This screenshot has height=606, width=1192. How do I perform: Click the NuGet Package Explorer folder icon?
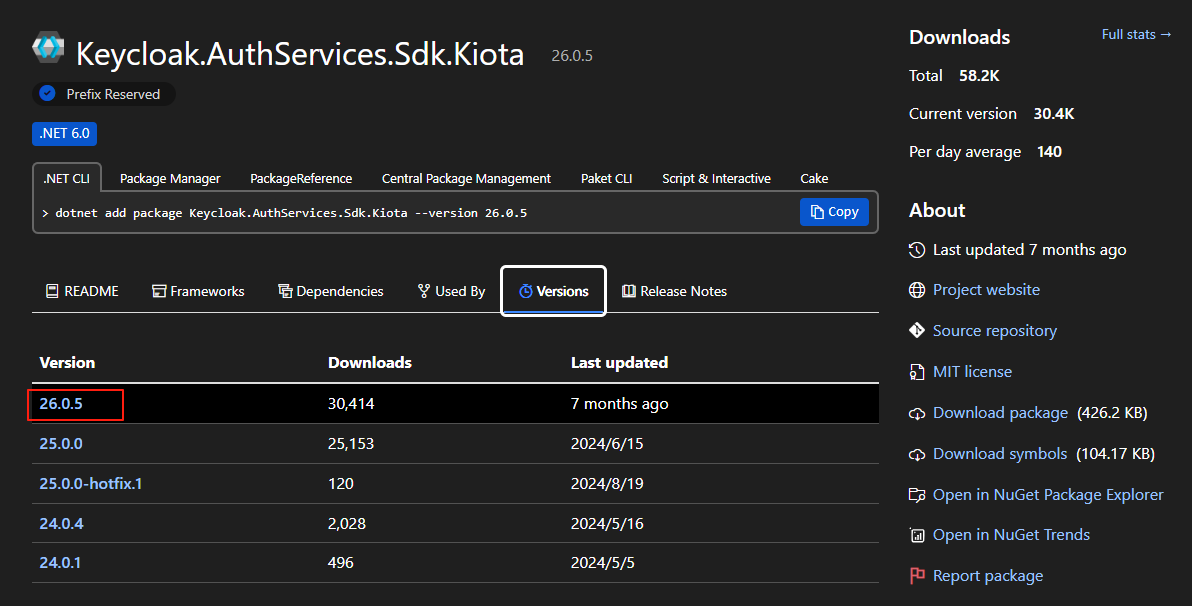point(917,495)
